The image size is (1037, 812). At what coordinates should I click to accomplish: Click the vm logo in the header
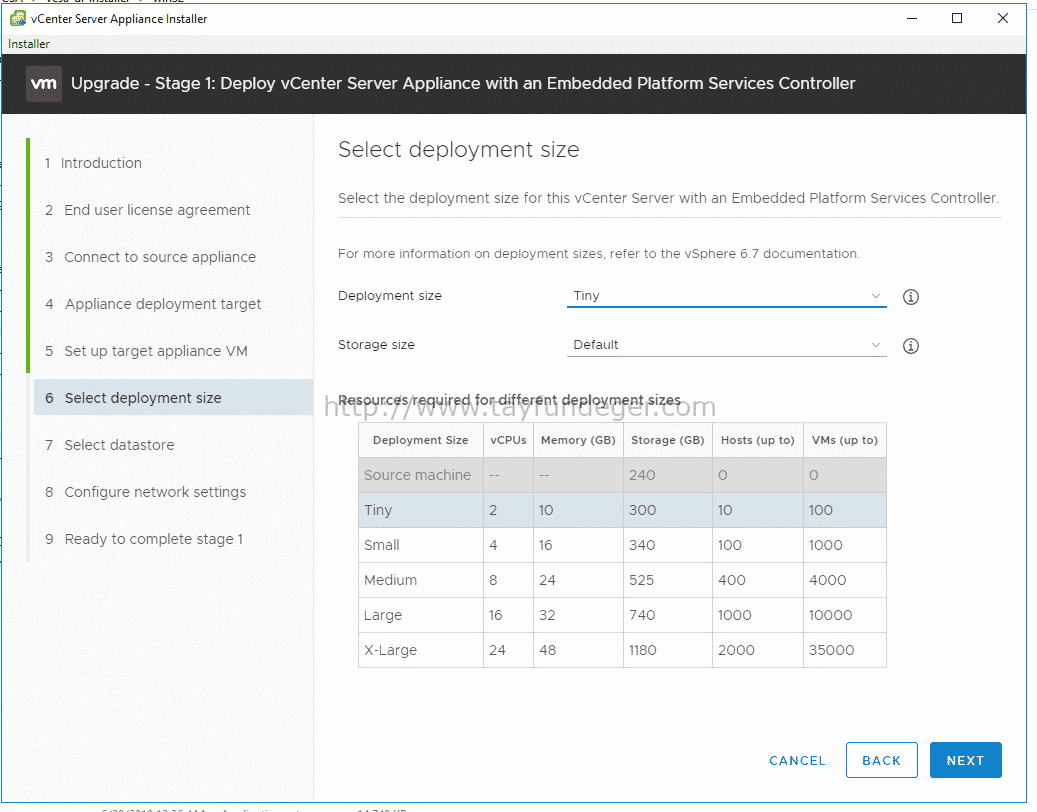pyautogui.click(x=44, y=84)
